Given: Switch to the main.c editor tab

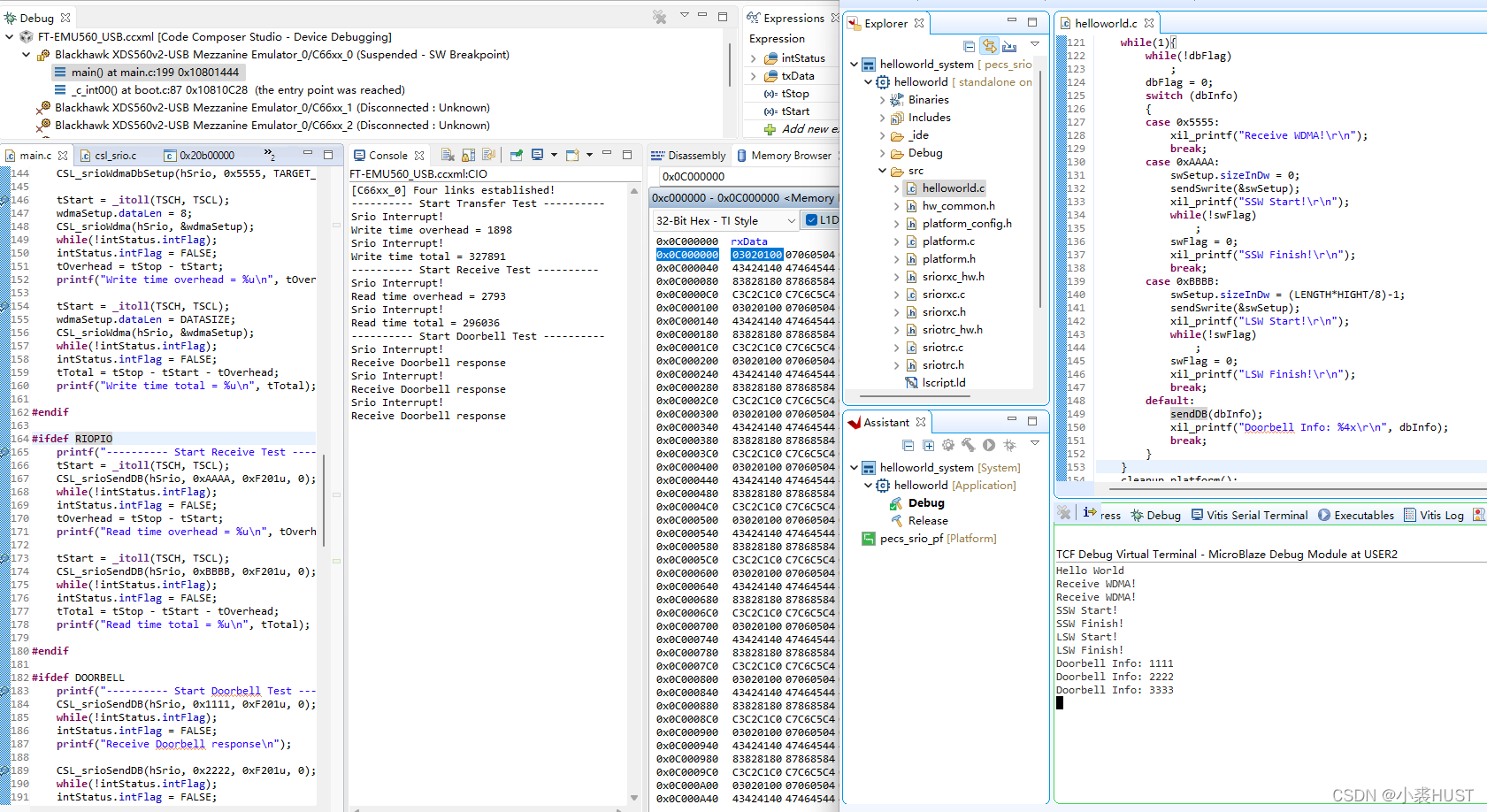Looking at the screenshot, I should (35, 156).
